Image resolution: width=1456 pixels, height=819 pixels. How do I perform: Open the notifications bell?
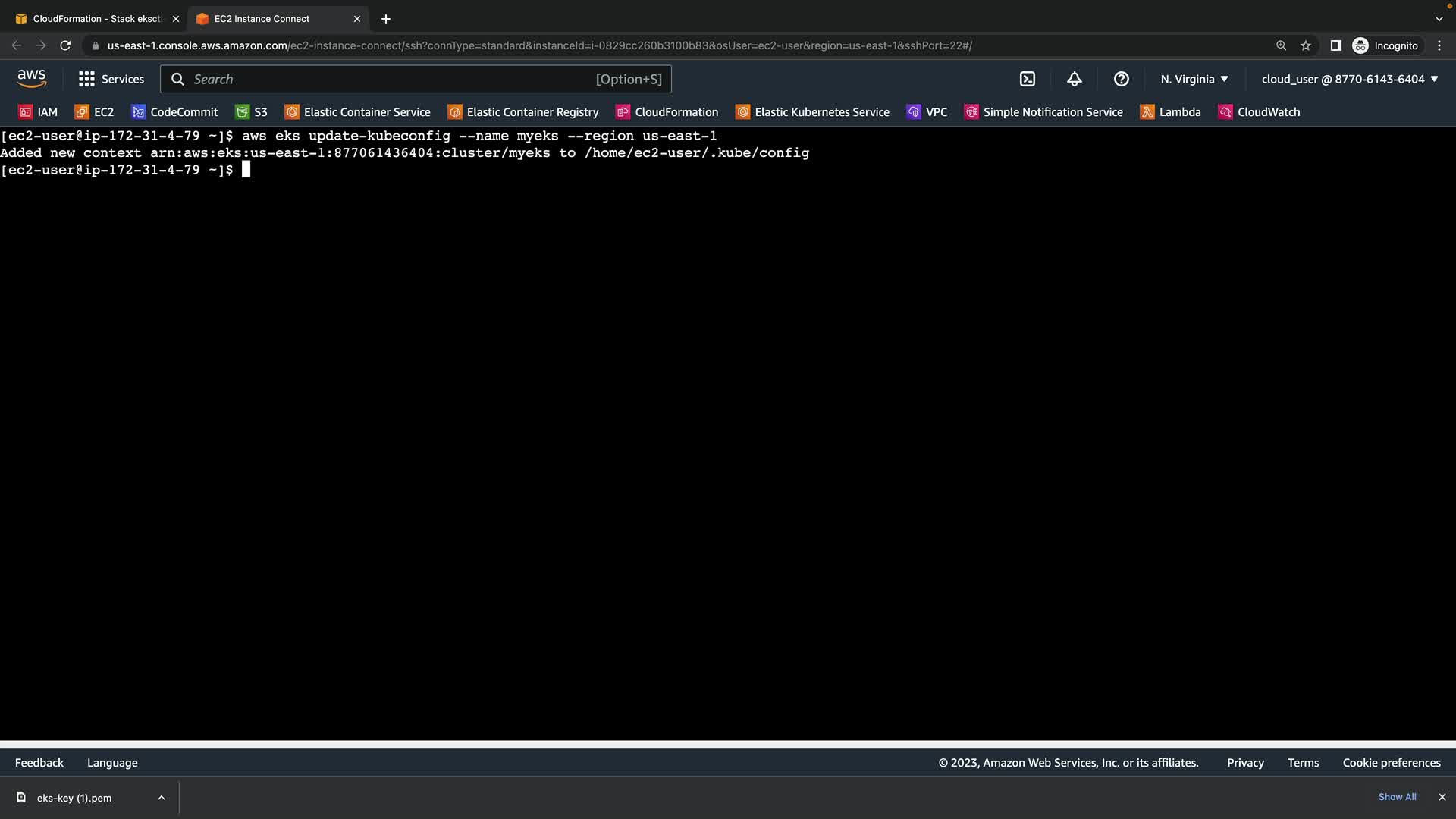(1074, 79)
